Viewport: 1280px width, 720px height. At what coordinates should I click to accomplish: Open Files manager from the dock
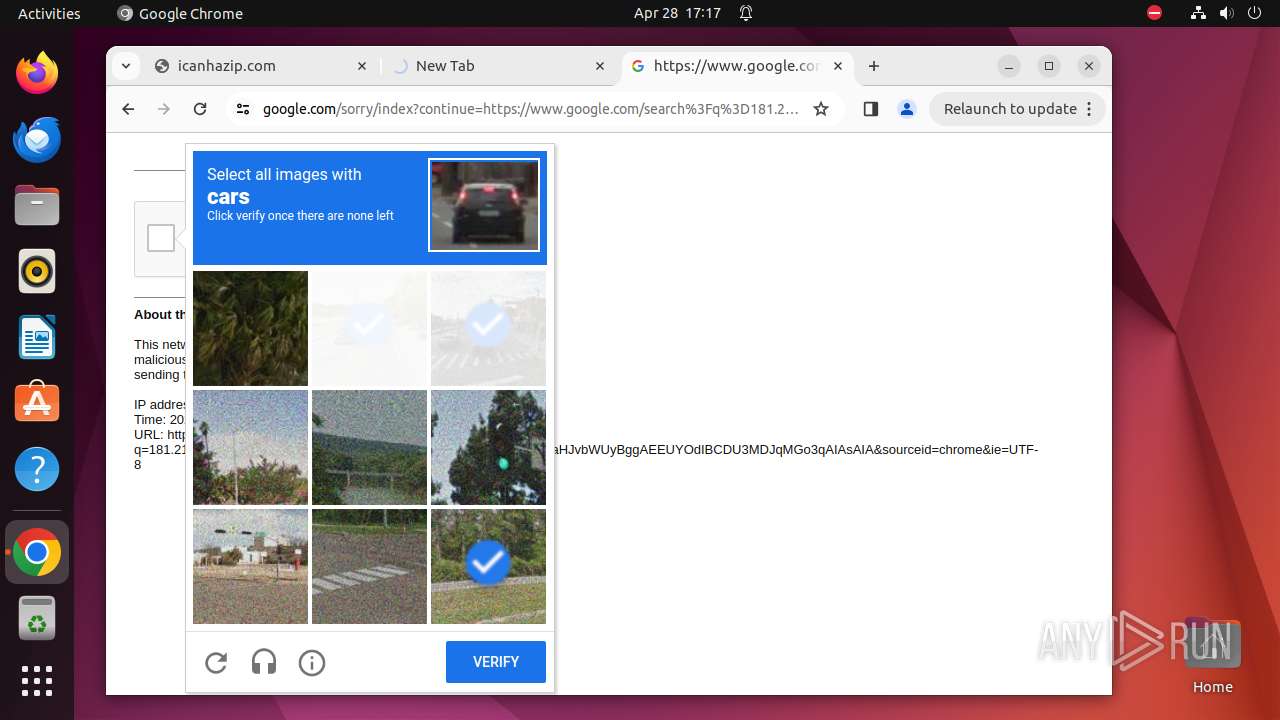(x=37, y=205)
